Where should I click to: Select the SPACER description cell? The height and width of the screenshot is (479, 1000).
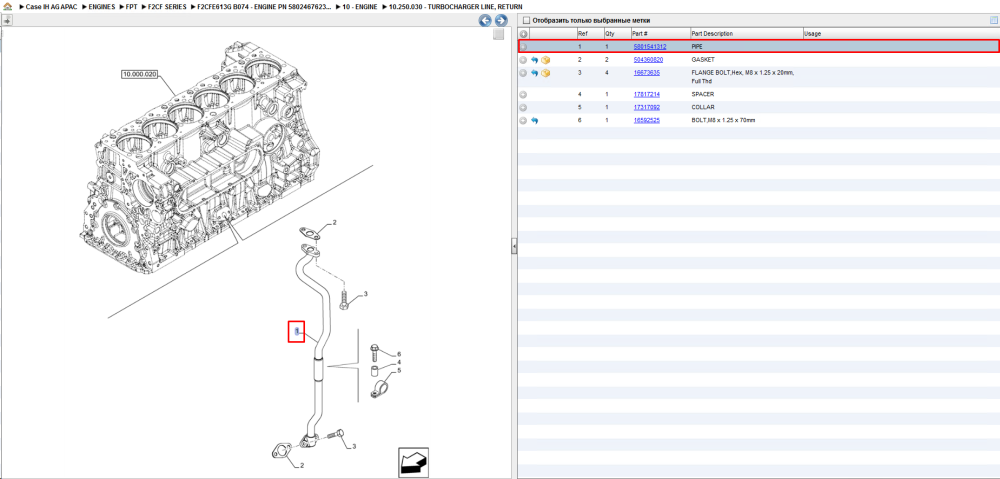746,94
